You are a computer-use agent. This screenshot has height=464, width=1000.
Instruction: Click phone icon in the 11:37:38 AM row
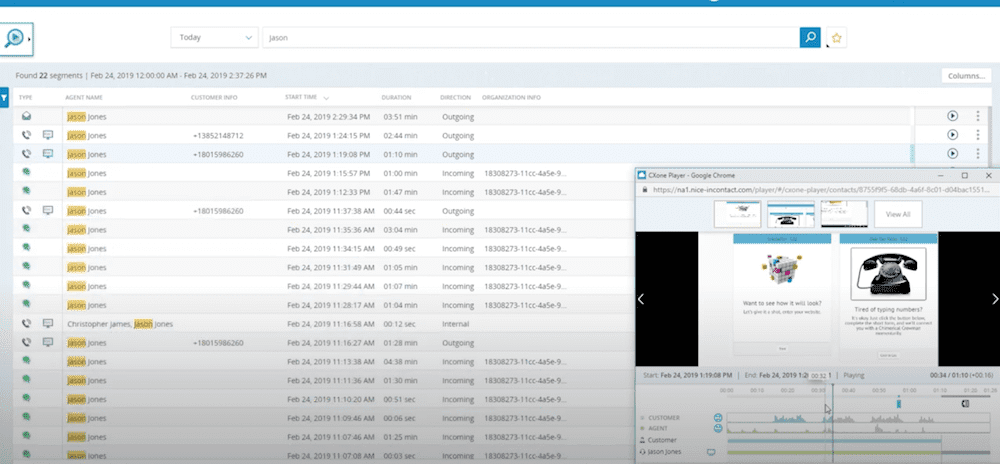coord(26,210)
